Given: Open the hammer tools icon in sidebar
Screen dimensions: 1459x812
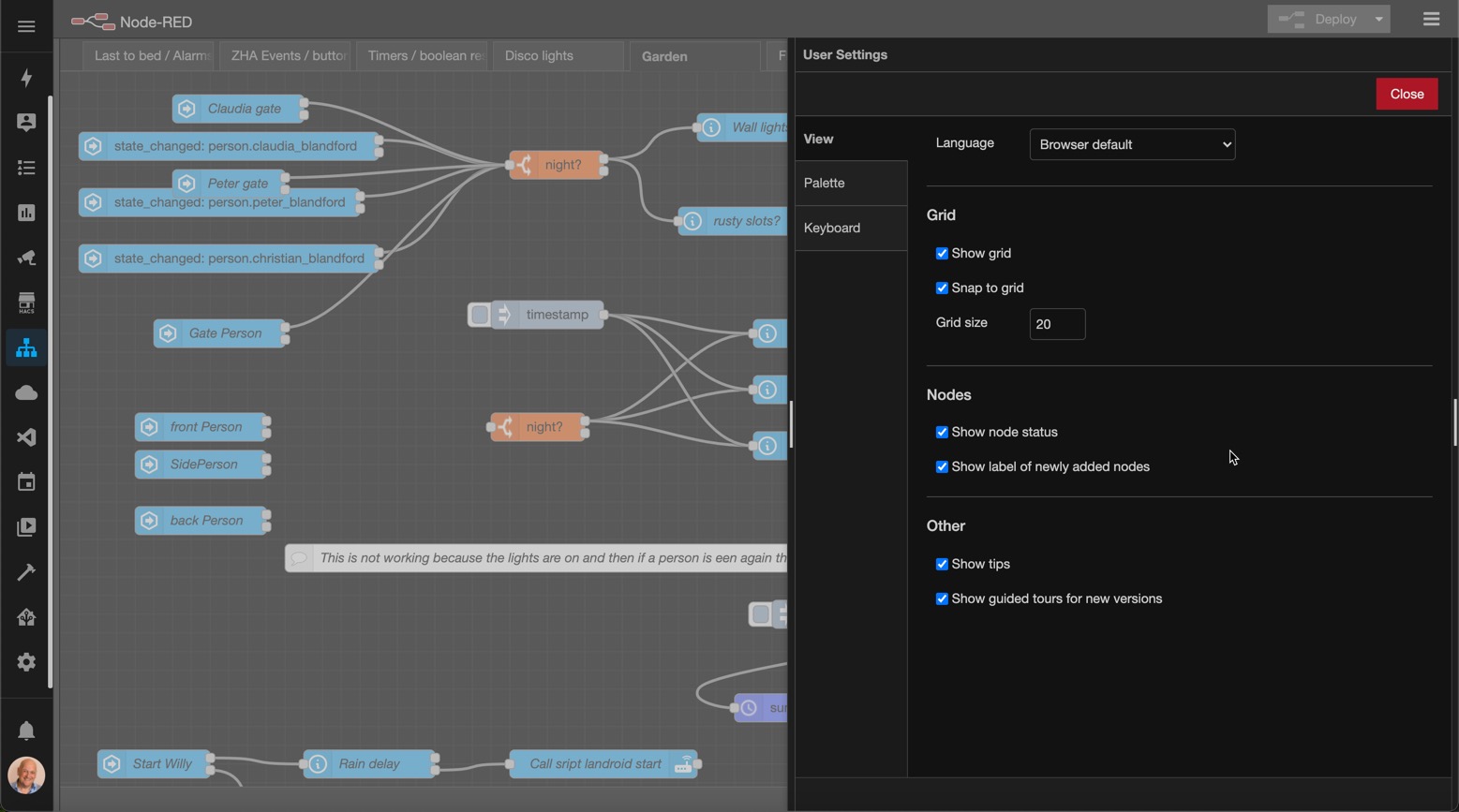Looking at the screenshot, I should [26, 572].
